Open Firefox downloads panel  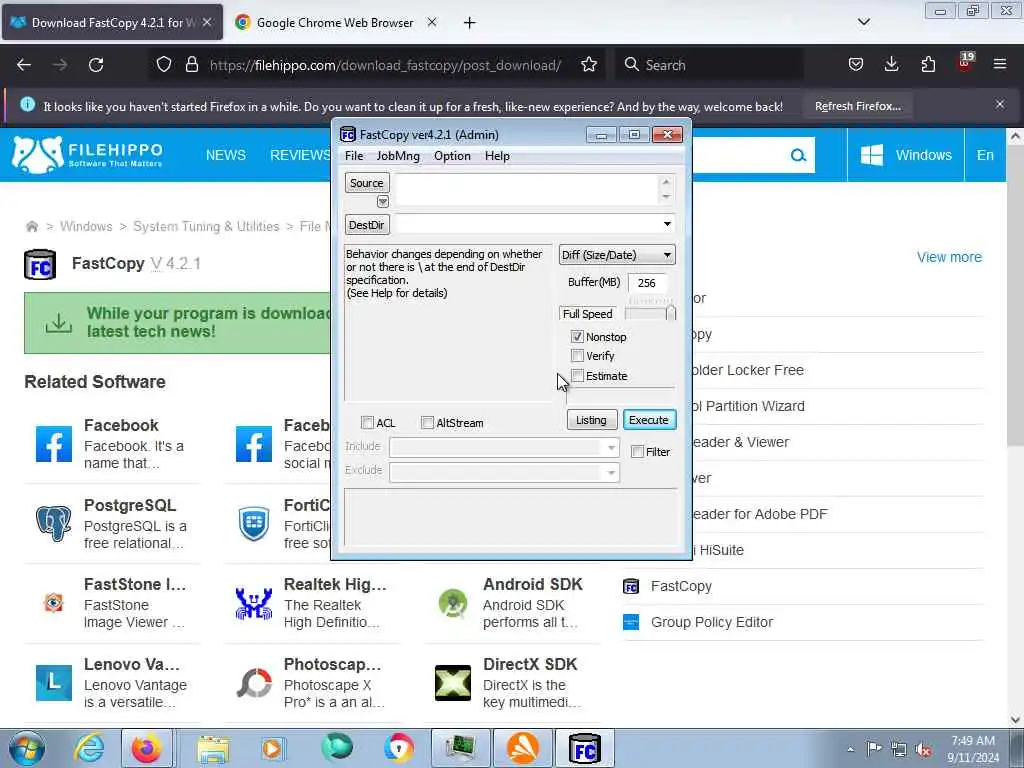click(x=891, y=64)
